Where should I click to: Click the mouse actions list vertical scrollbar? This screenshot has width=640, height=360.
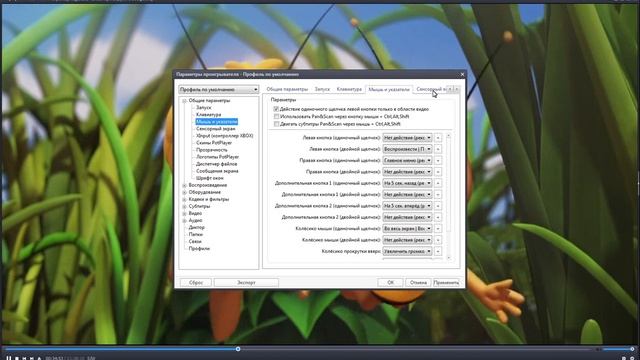pyautogui.click(x=449, y=197)
